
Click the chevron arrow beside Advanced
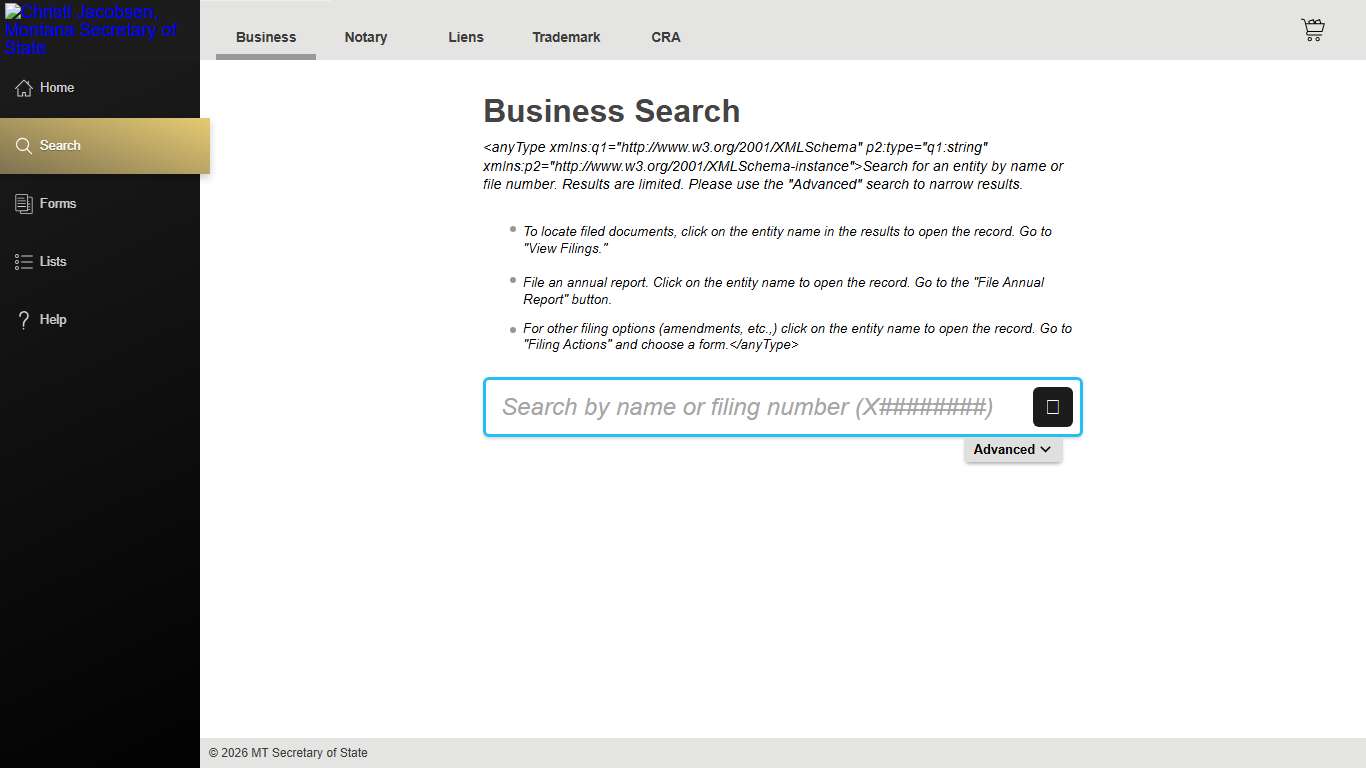click(x=1046, y=450)
